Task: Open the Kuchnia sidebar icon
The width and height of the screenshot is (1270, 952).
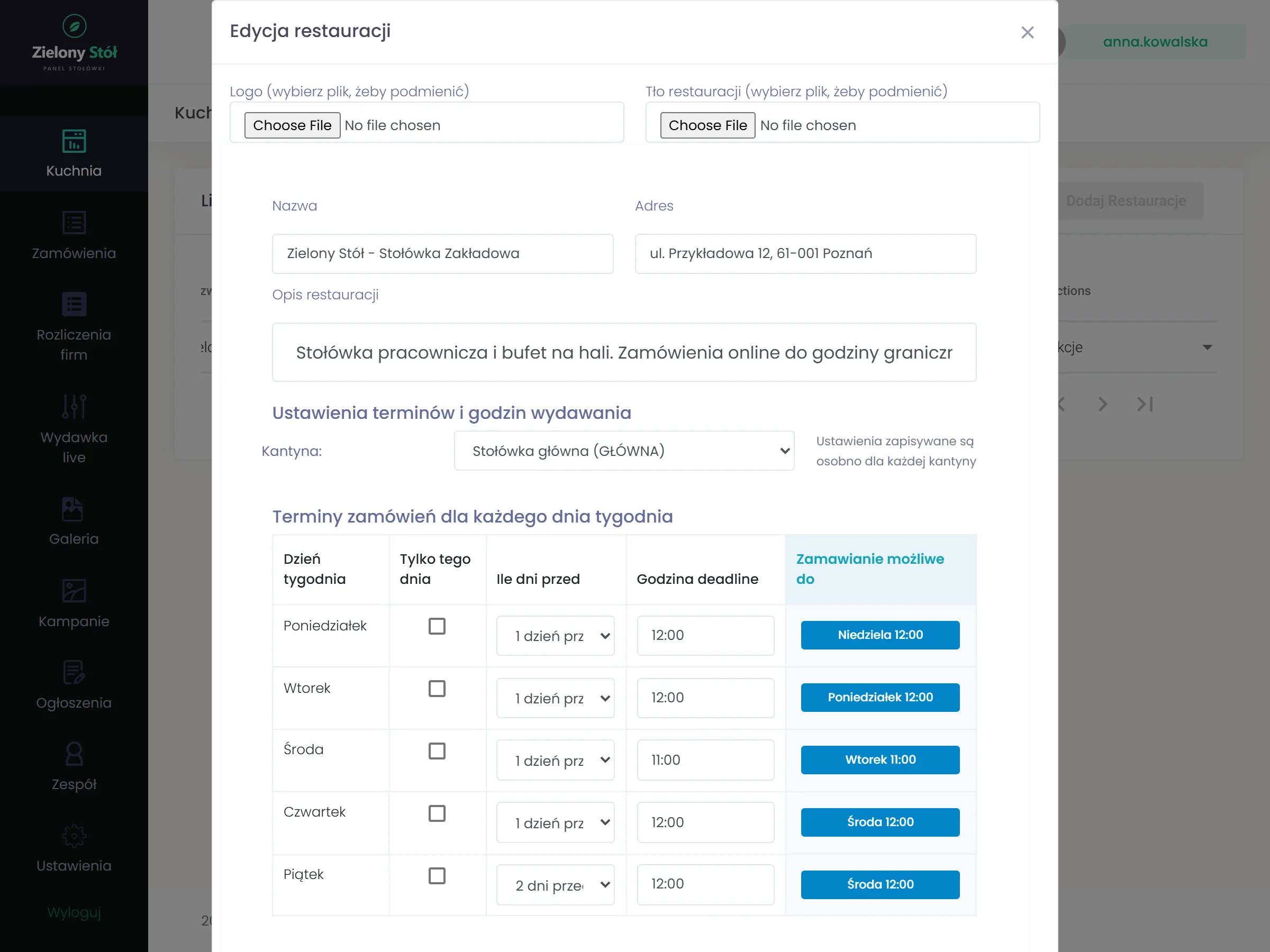Action: [74, 141]
